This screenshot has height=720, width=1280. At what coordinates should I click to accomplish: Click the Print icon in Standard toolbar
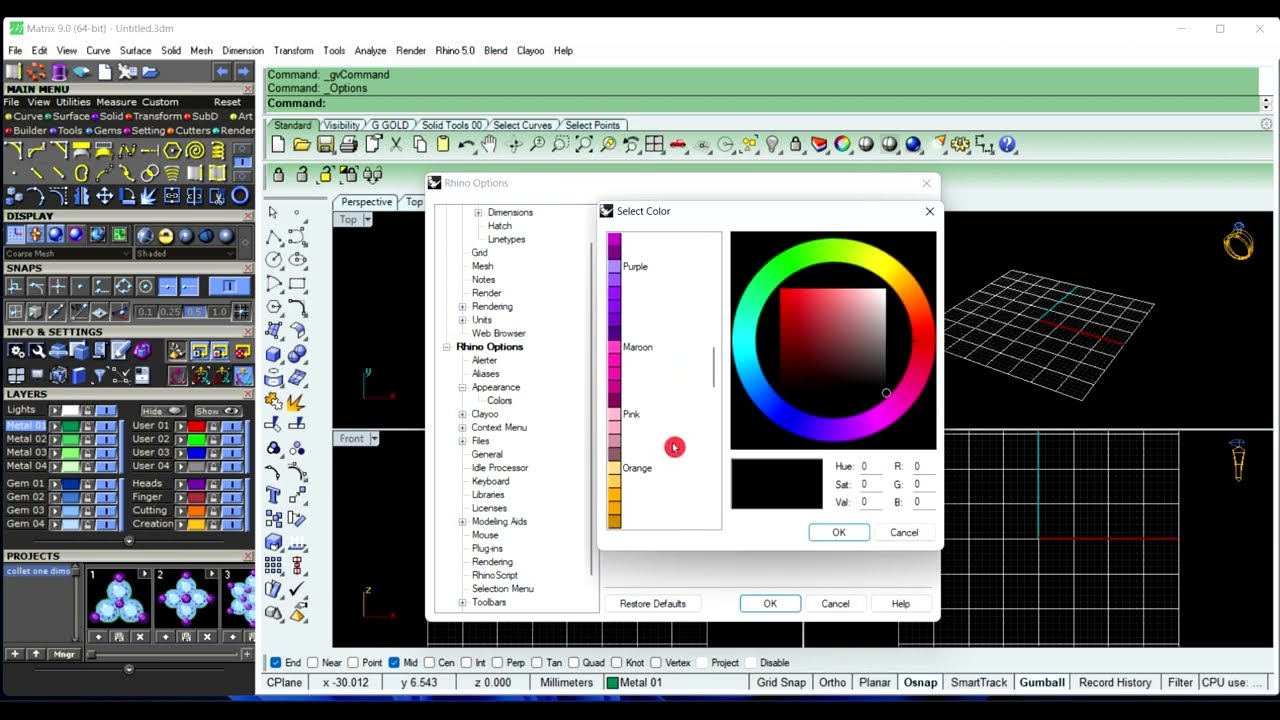[348, 145]
